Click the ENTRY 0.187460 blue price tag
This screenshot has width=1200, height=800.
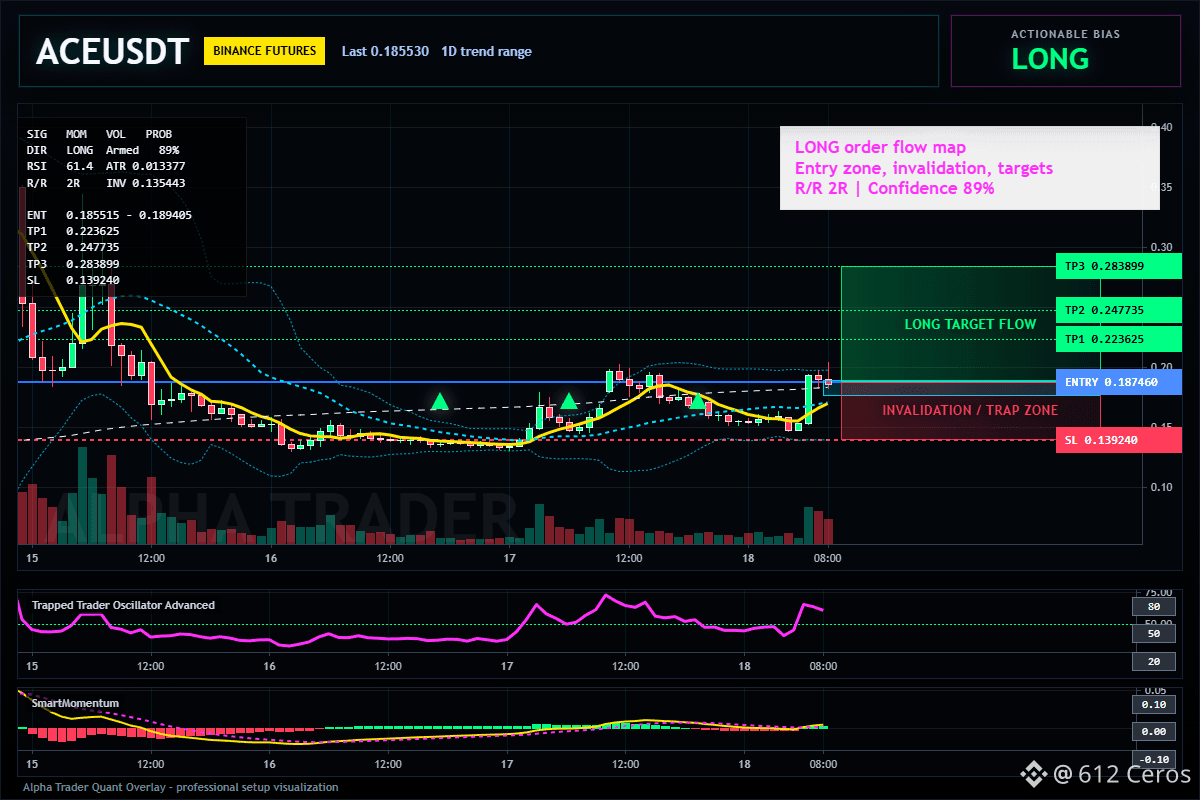coord(1119,382)
